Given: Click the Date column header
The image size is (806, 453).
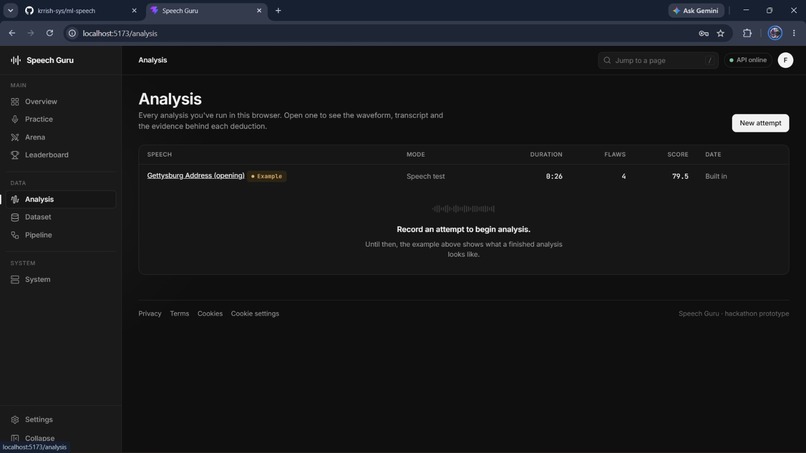Looking at the screenshot, I should coord(713,155).
